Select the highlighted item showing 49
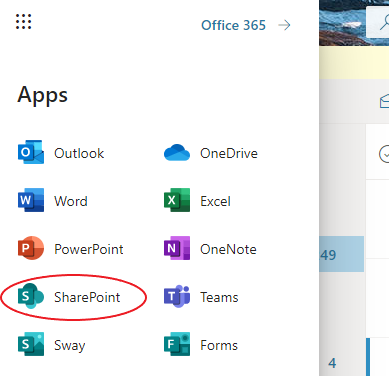This screenshot has width=389, height=376. (341, 254)
